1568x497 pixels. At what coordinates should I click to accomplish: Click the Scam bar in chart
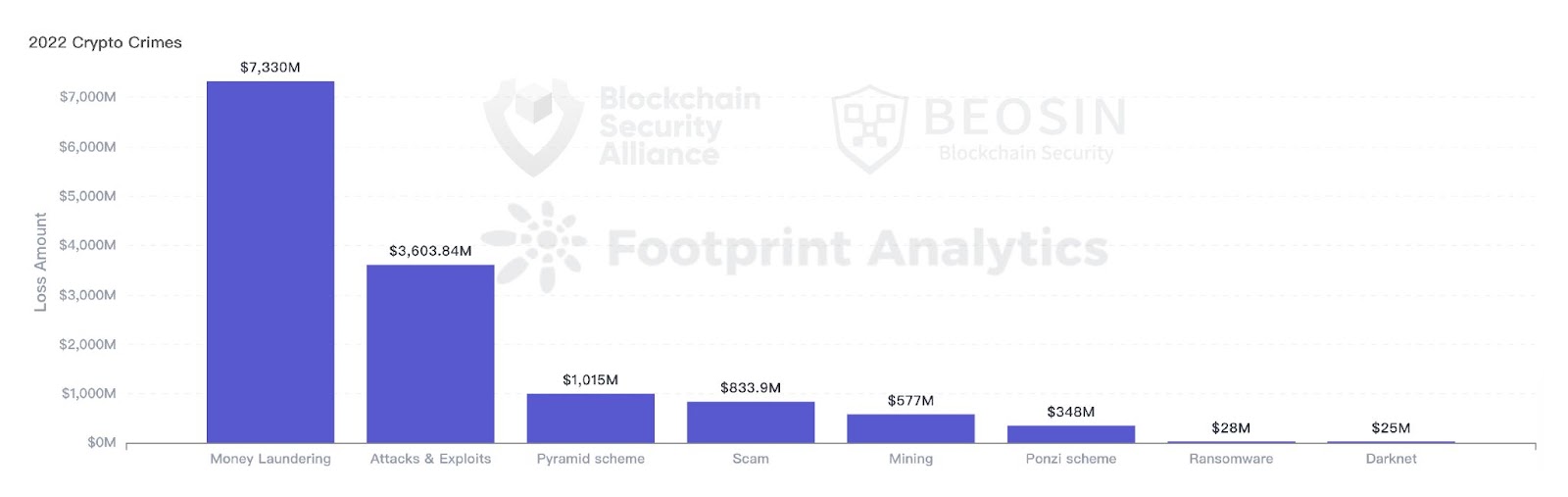[x=751, y=422]
